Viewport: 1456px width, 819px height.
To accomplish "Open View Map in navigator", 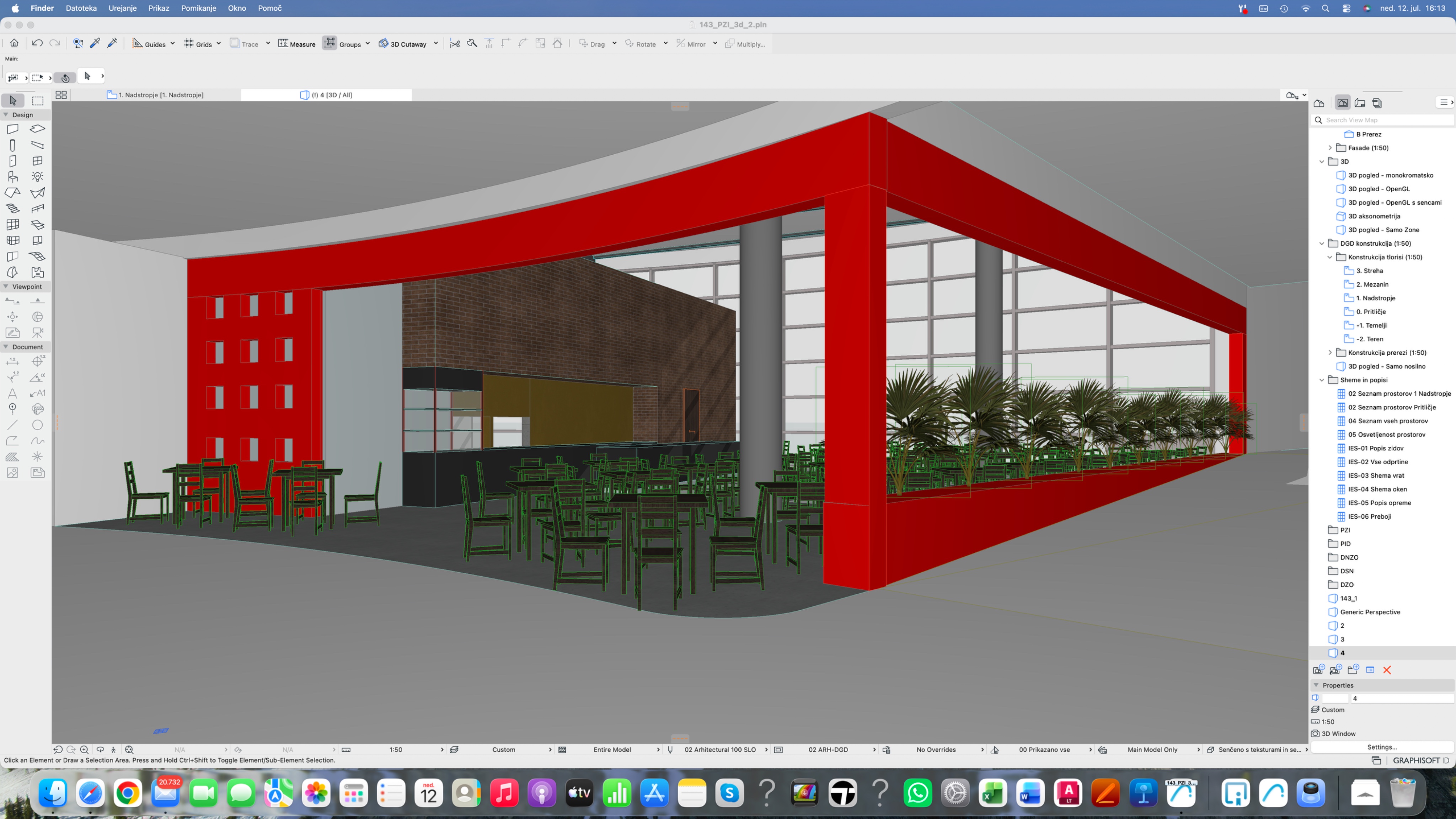I will coord(1342,103).
